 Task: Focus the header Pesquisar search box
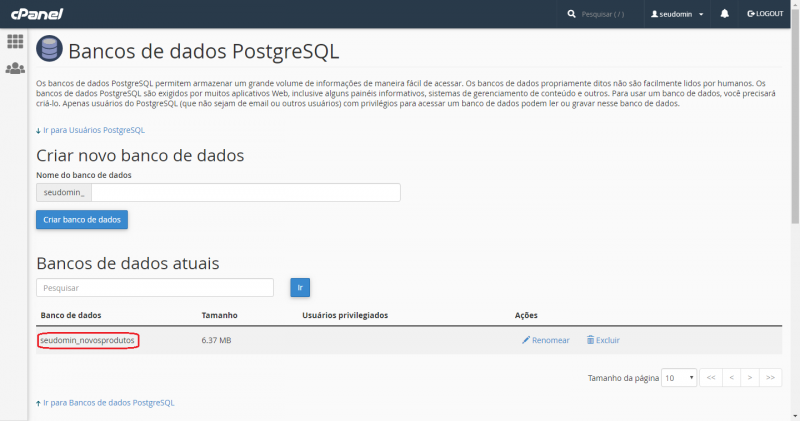pos(603,14)
